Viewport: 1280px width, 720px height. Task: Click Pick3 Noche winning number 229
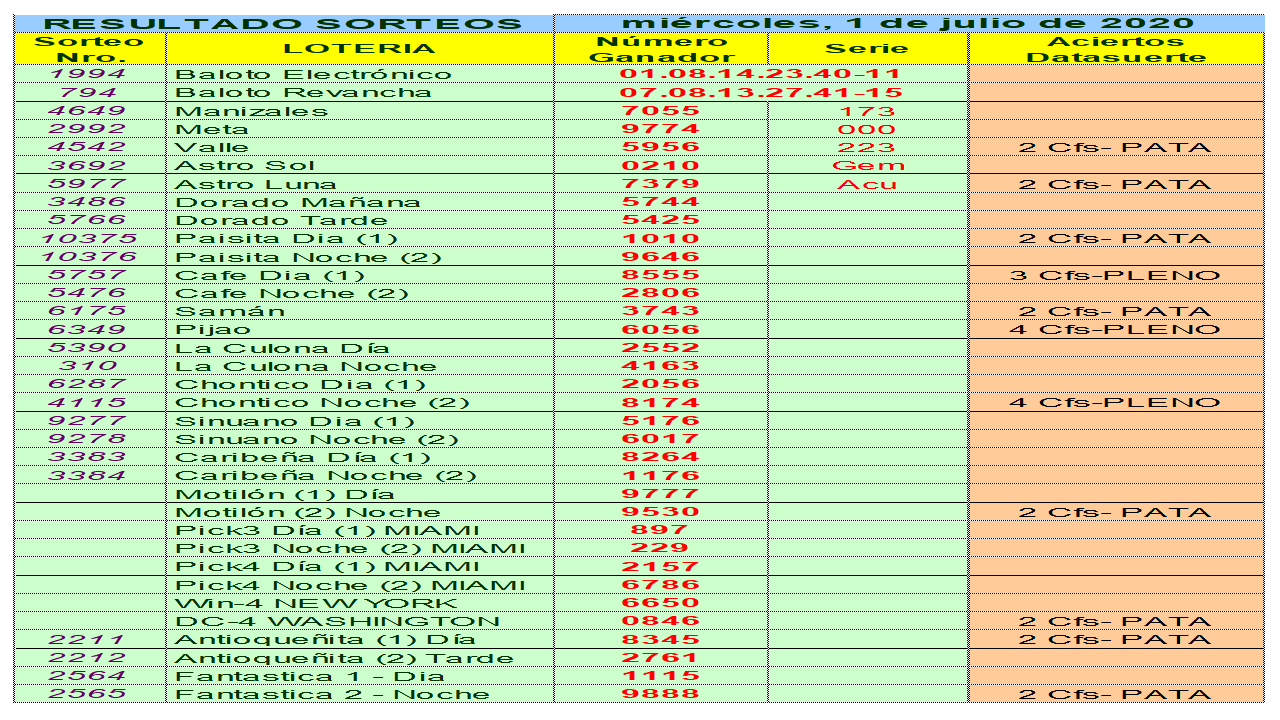(x=660, y=548)
